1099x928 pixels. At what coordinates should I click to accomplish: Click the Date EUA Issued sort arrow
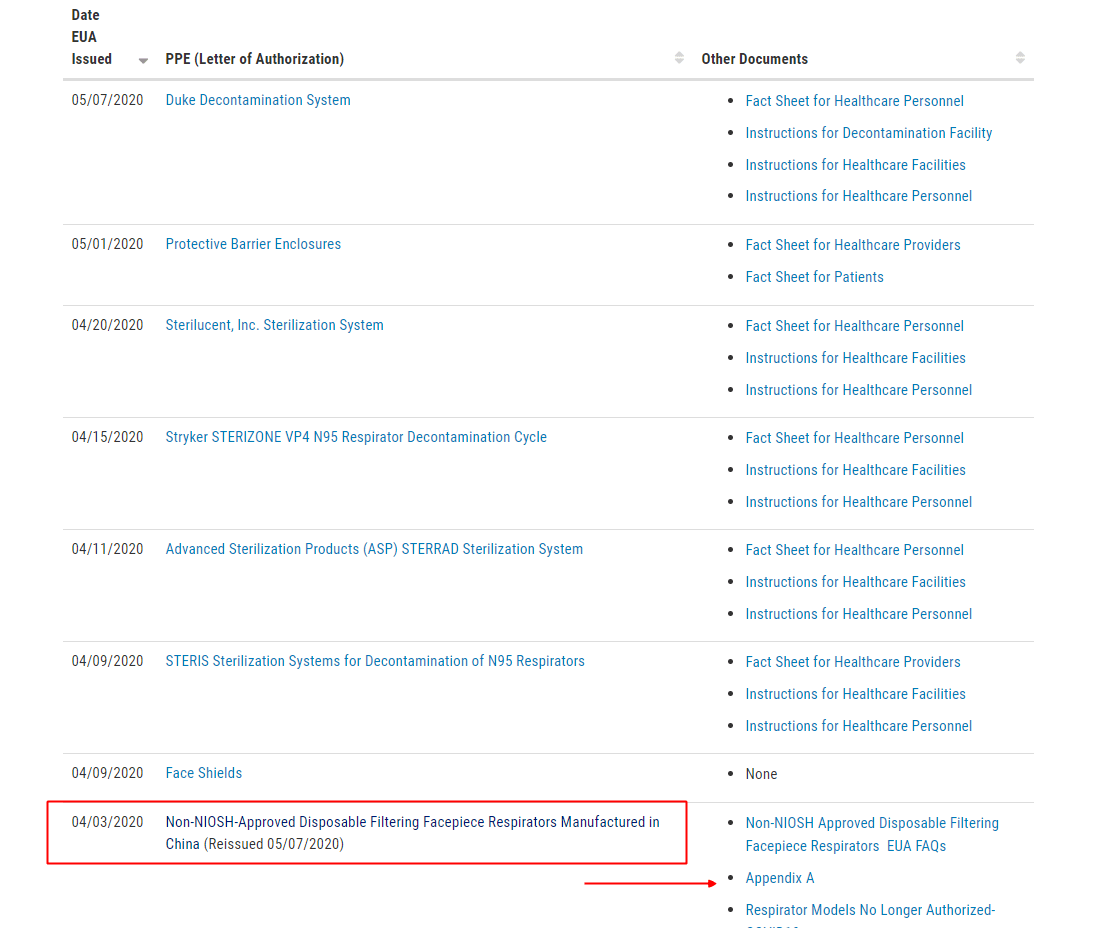(x=143, y=60)
